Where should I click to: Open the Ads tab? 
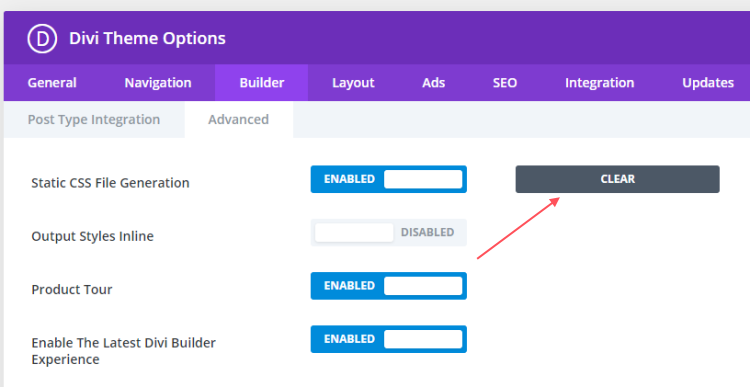(x=433, y=83)
